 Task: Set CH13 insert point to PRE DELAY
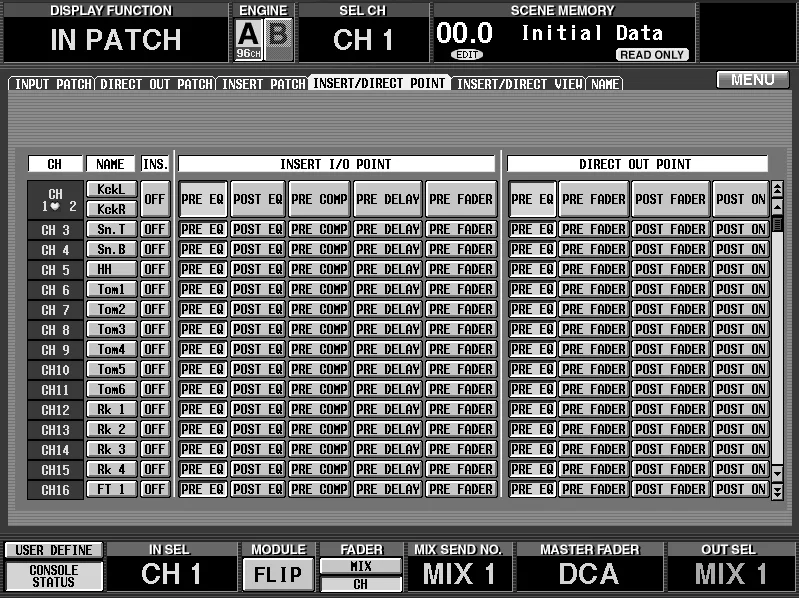(387, 429)
